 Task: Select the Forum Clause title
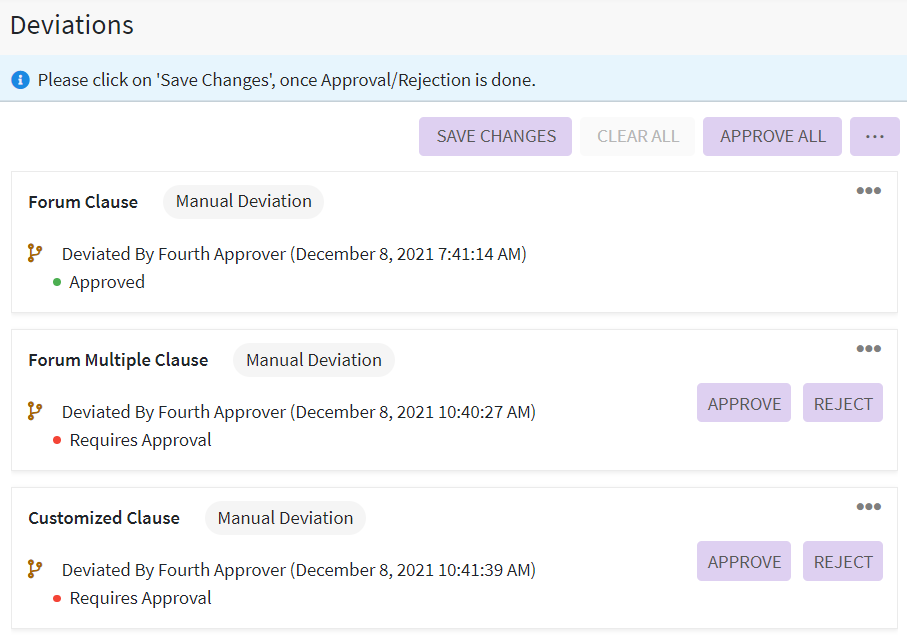pos(83,202)
